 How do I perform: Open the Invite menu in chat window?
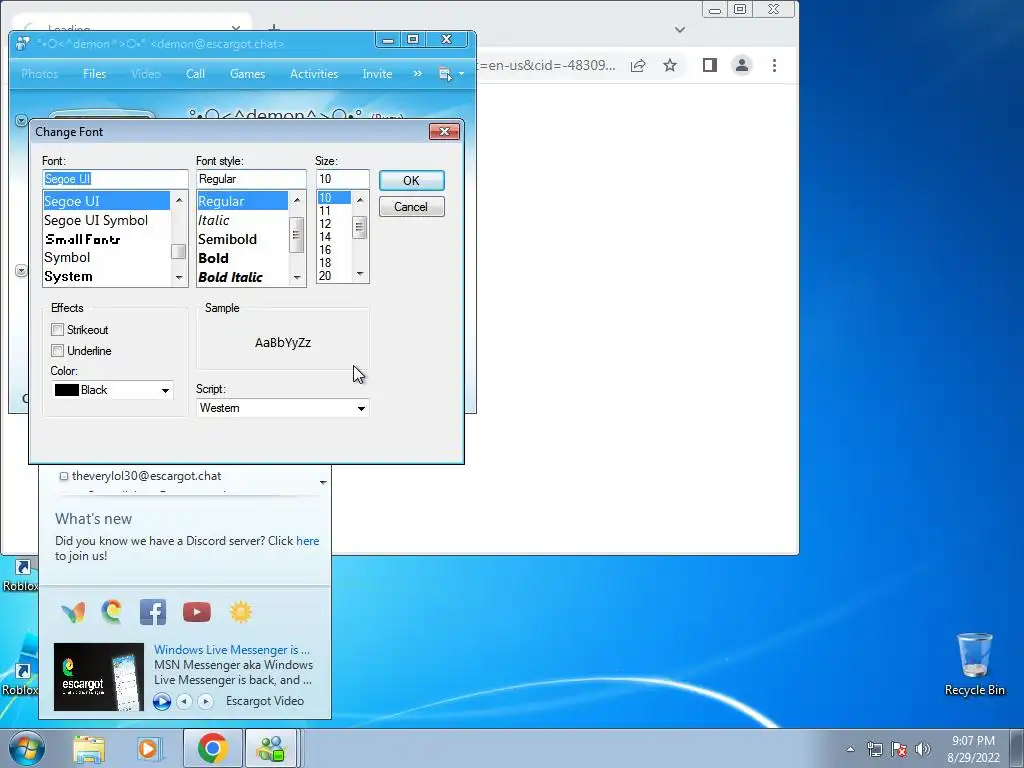[377, 74]
